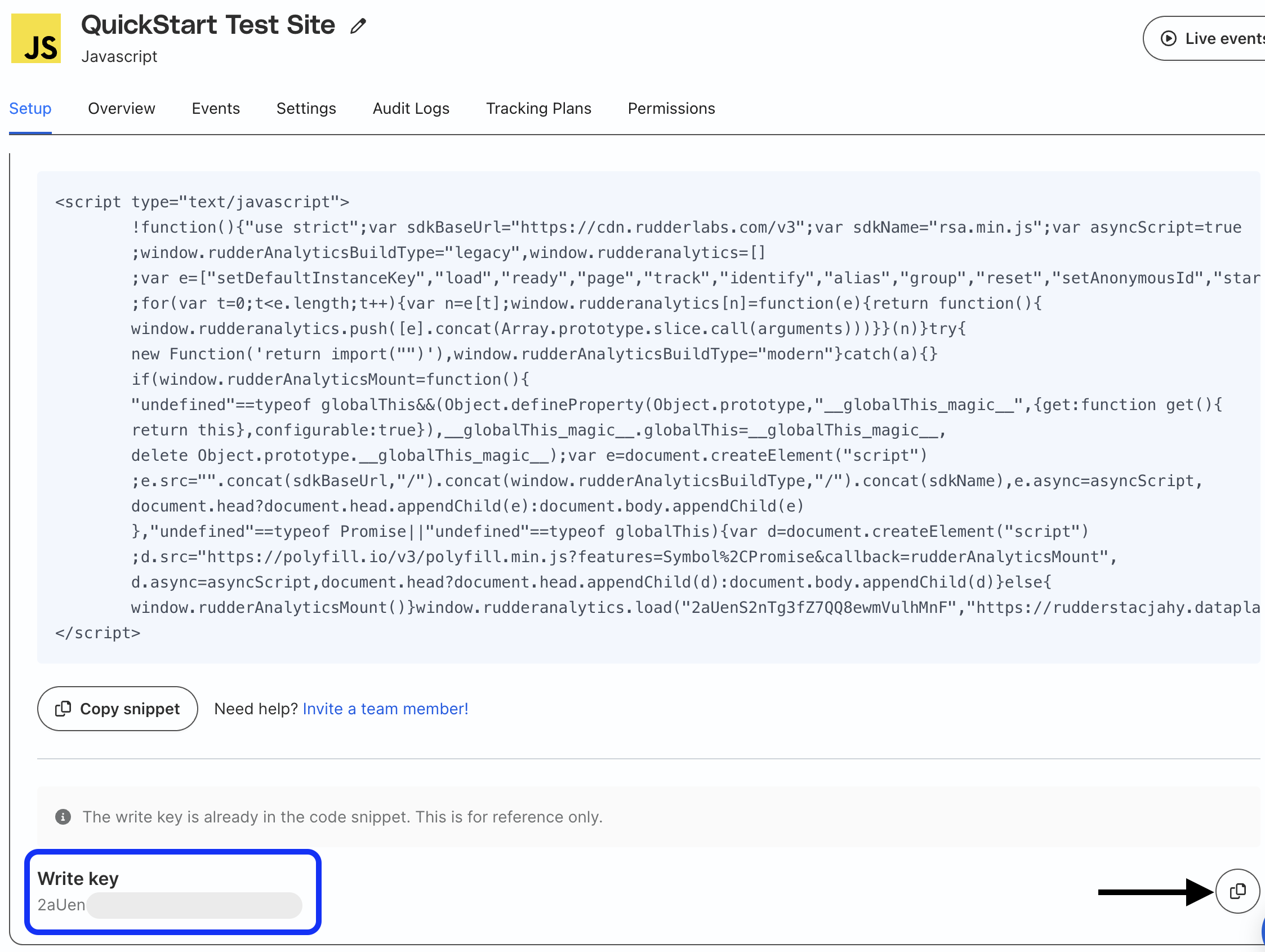
Task: Click the Copy snippet button
Action: pyautogui.click(x=118, y=708)
